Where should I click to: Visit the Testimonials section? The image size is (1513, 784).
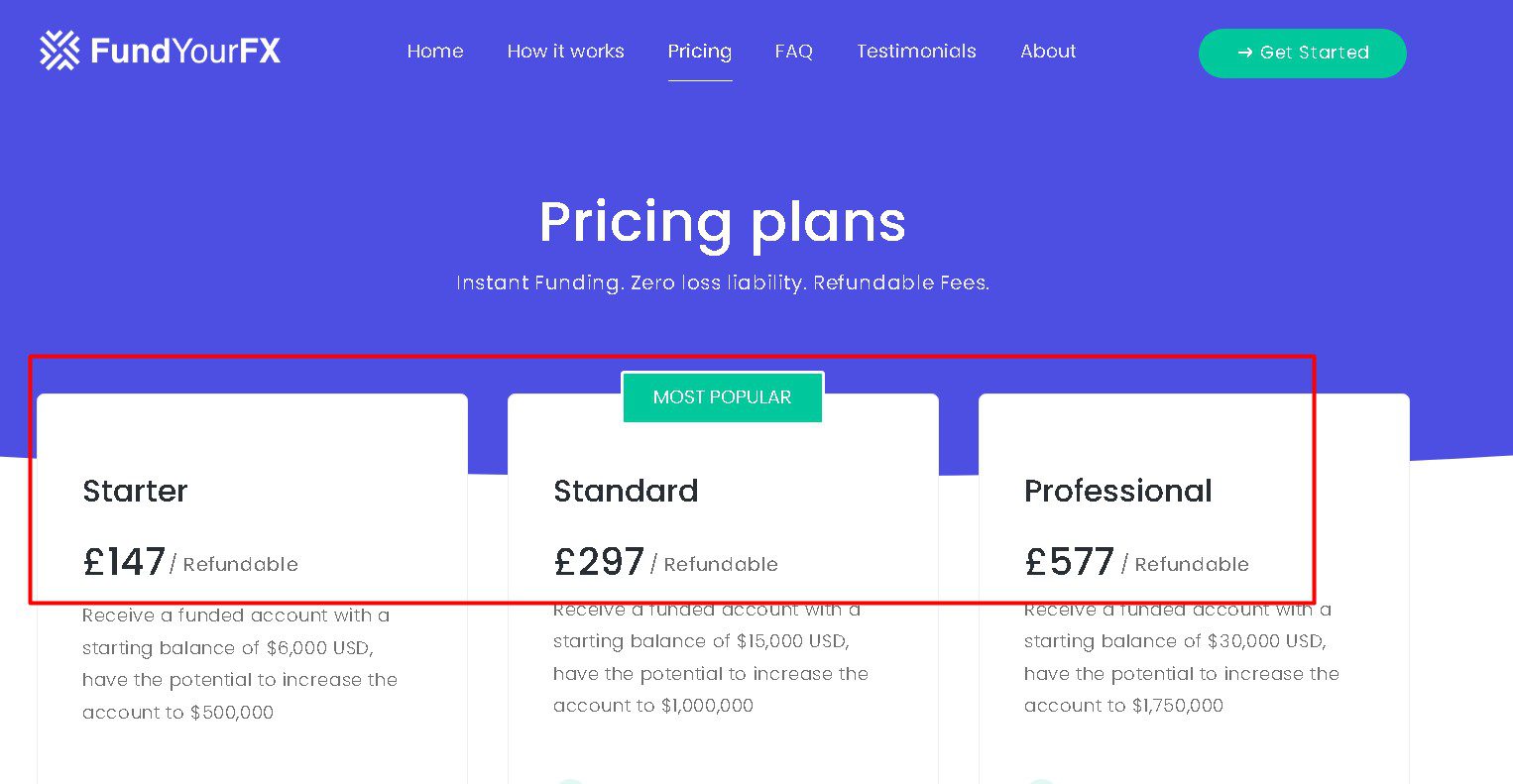pos(916,52)
